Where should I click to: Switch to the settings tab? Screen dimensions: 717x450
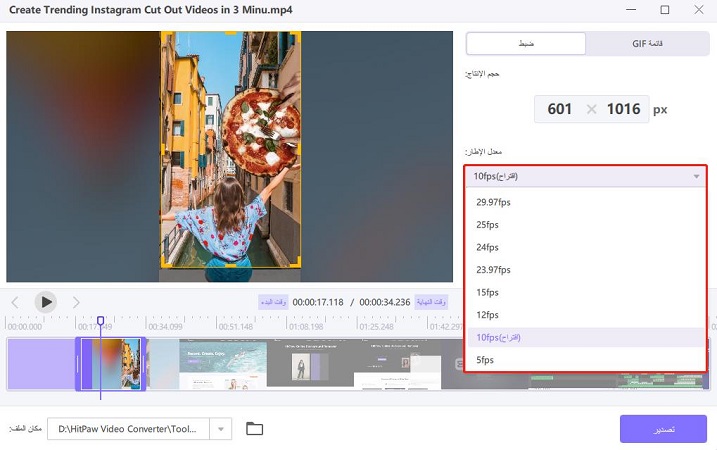[x=526, y=43]
